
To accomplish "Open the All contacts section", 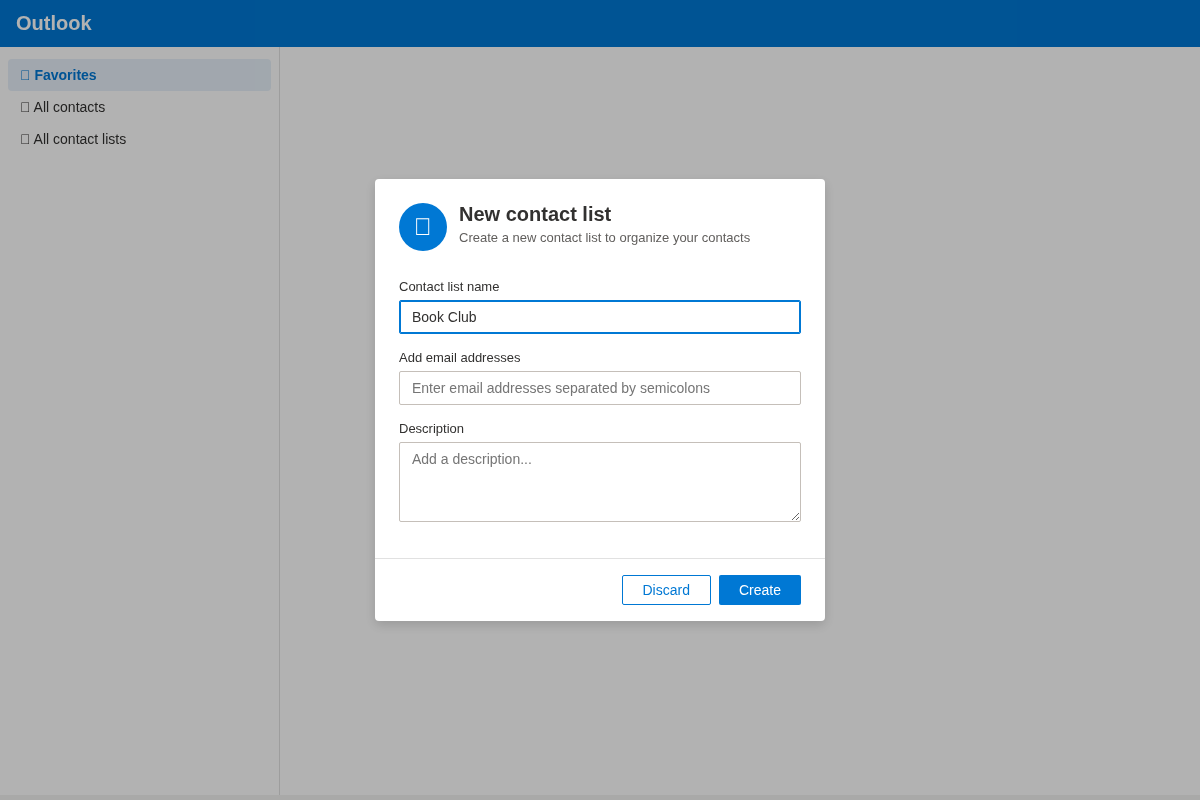I will tap(68, 107).
